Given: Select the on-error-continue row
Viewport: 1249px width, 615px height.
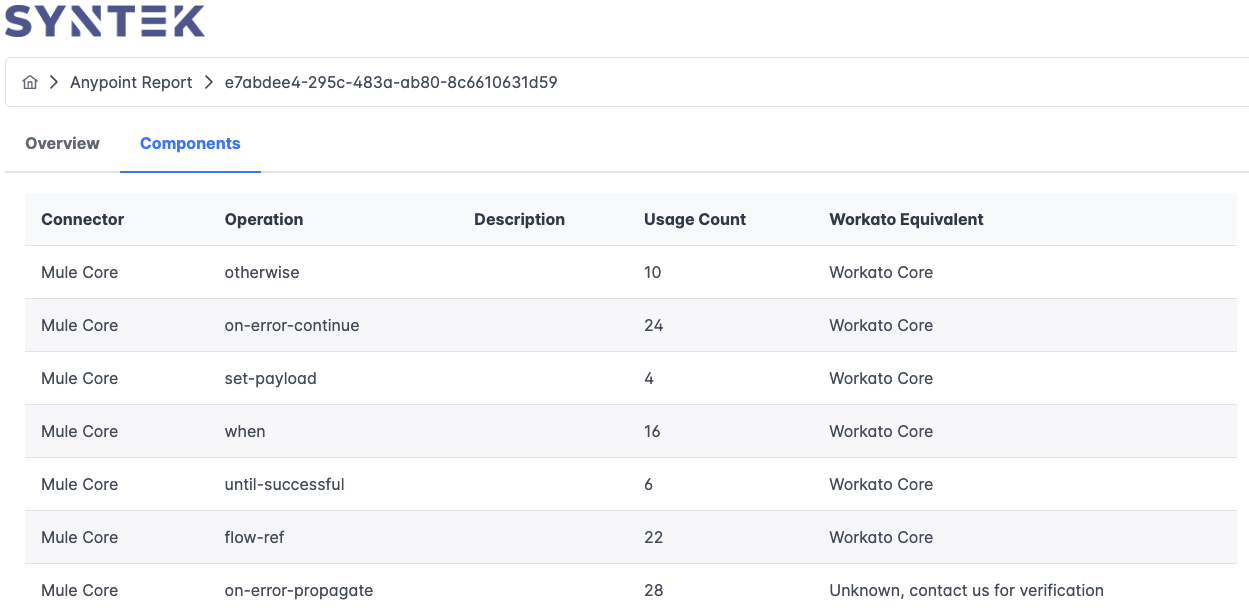Looking at the screenshot, I should pos(631,325).
